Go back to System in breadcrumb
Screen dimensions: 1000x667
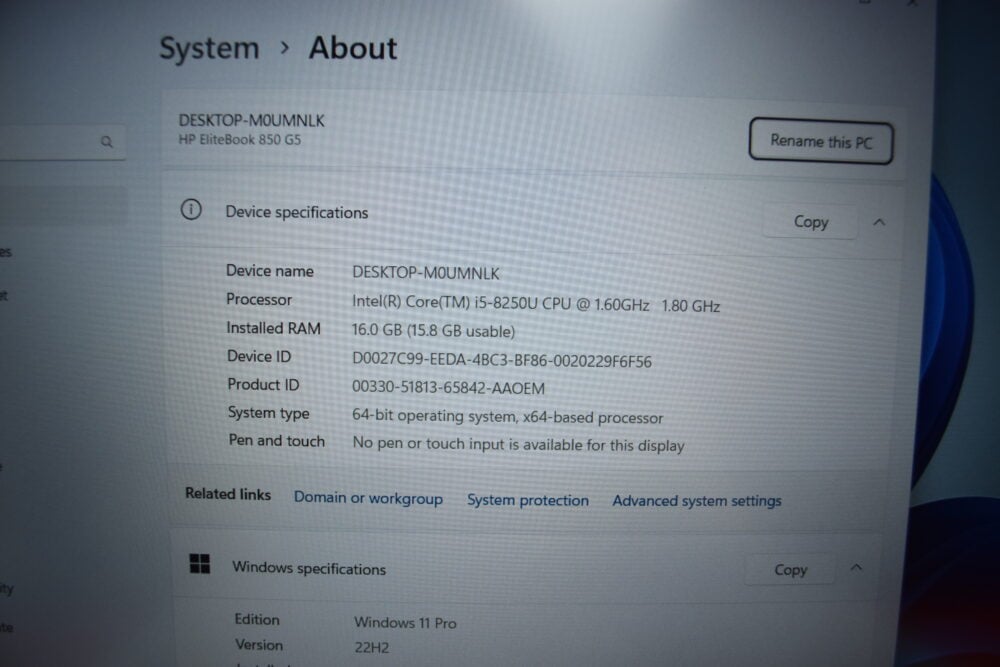[x=209, y=48]
